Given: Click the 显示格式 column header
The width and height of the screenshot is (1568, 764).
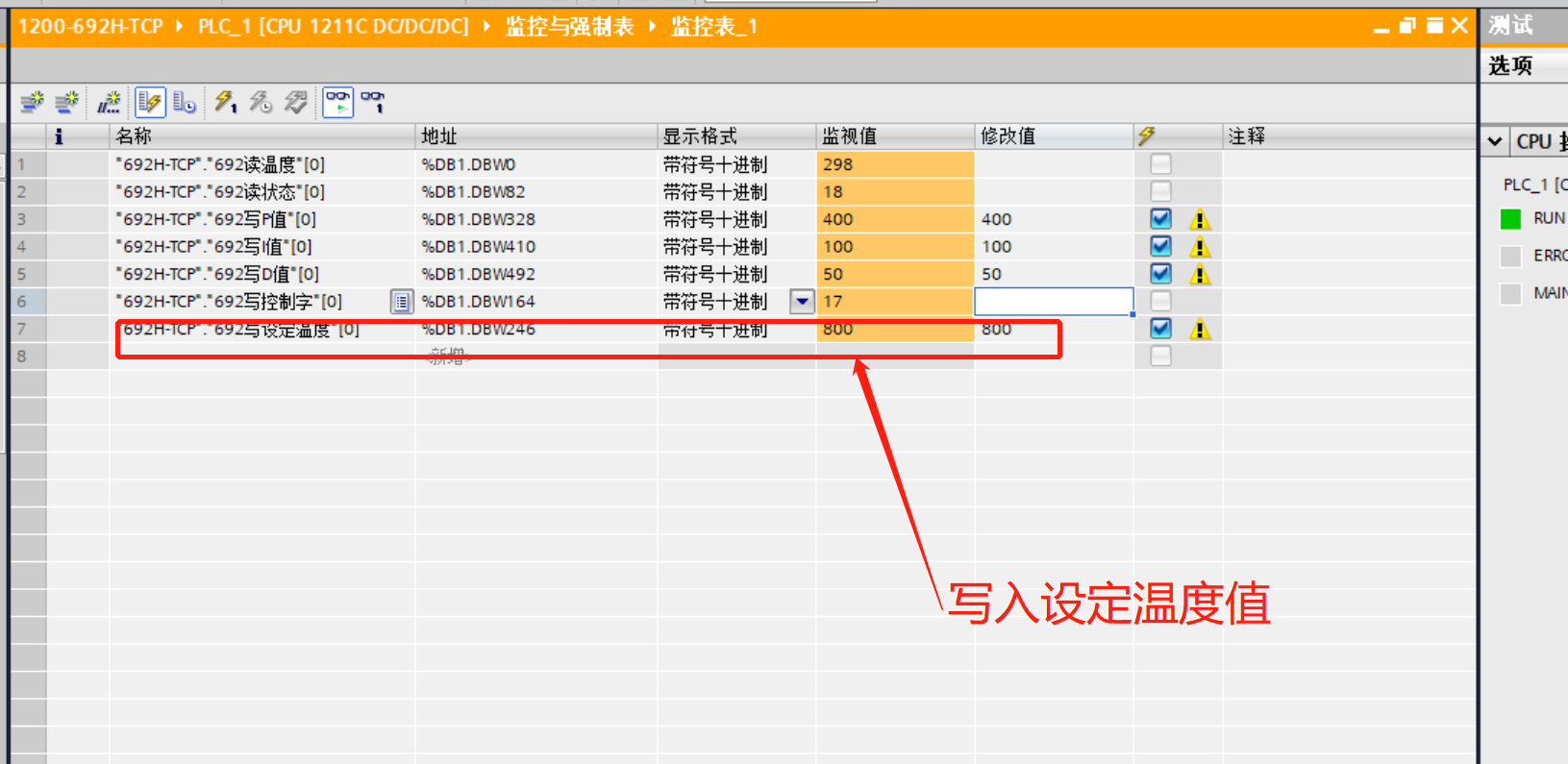Looking at the screenshot, I should click(x=737, y=136).
